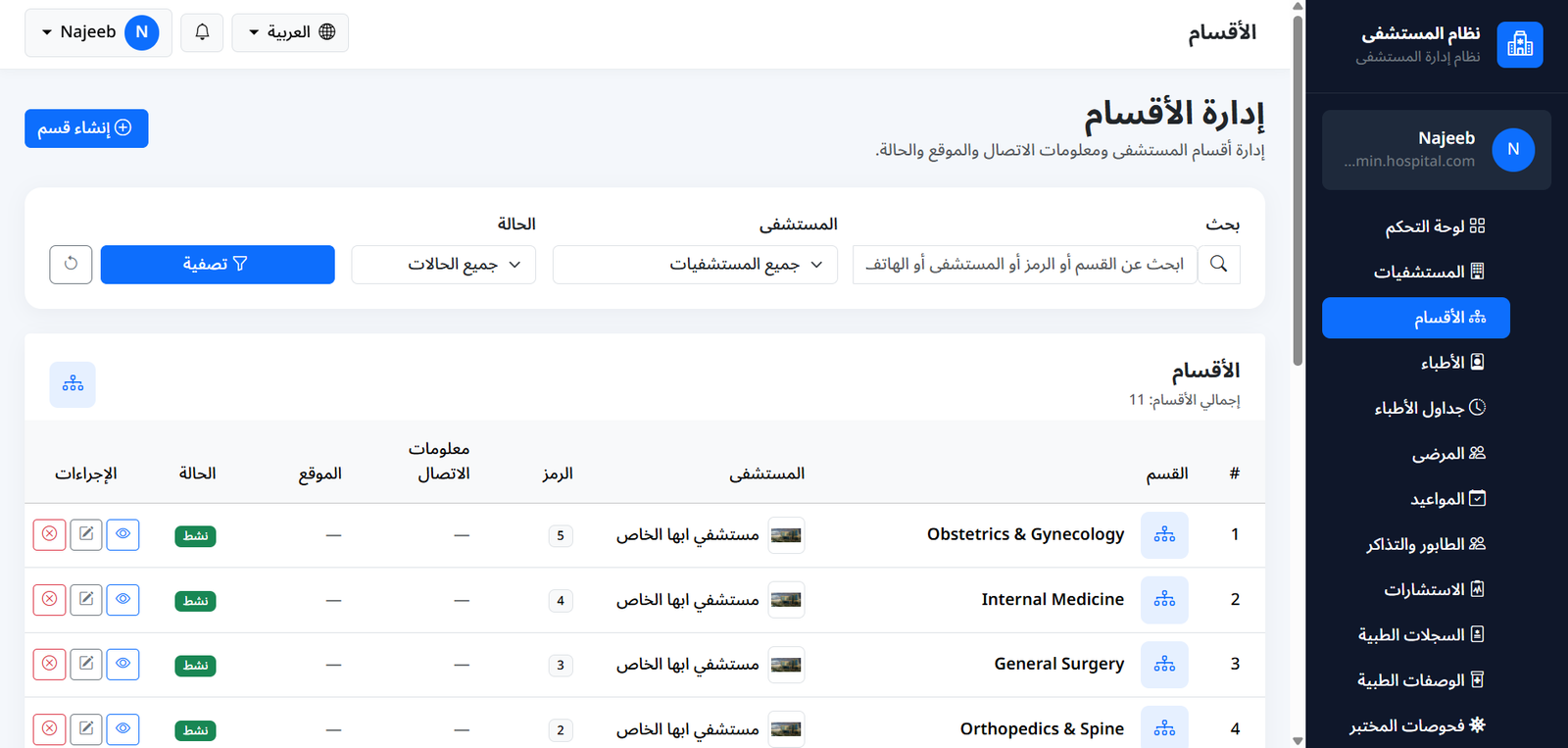This screenshot has height=748, width=1568.
Task: View the General Surgery department
Action: tap(122, 664)
